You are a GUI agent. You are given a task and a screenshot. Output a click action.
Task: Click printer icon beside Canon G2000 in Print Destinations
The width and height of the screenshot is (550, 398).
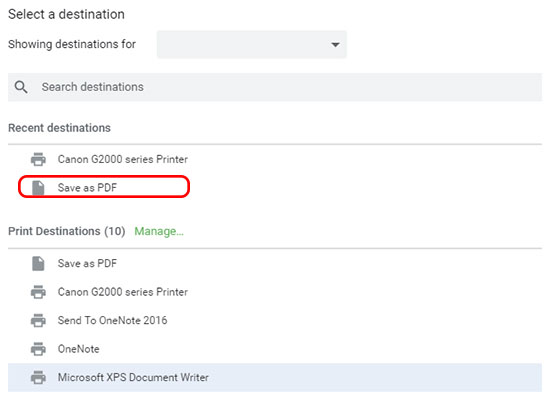(38, 292)
